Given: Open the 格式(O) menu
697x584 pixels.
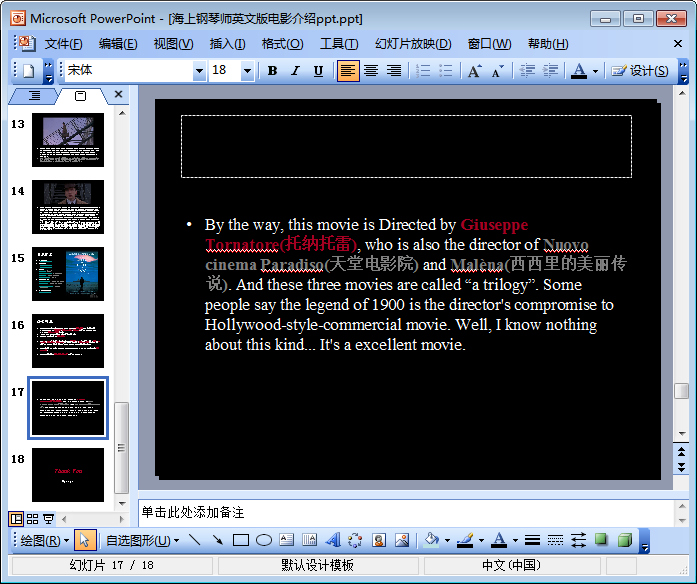Looking at the screenshot, I should (282, 44).
